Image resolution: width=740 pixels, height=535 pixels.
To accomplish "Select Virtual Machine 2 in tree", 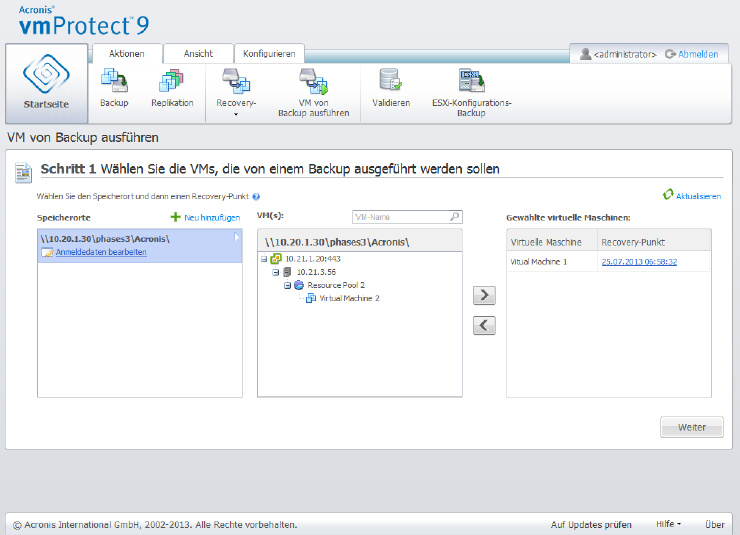I will [x=349, y=298].
